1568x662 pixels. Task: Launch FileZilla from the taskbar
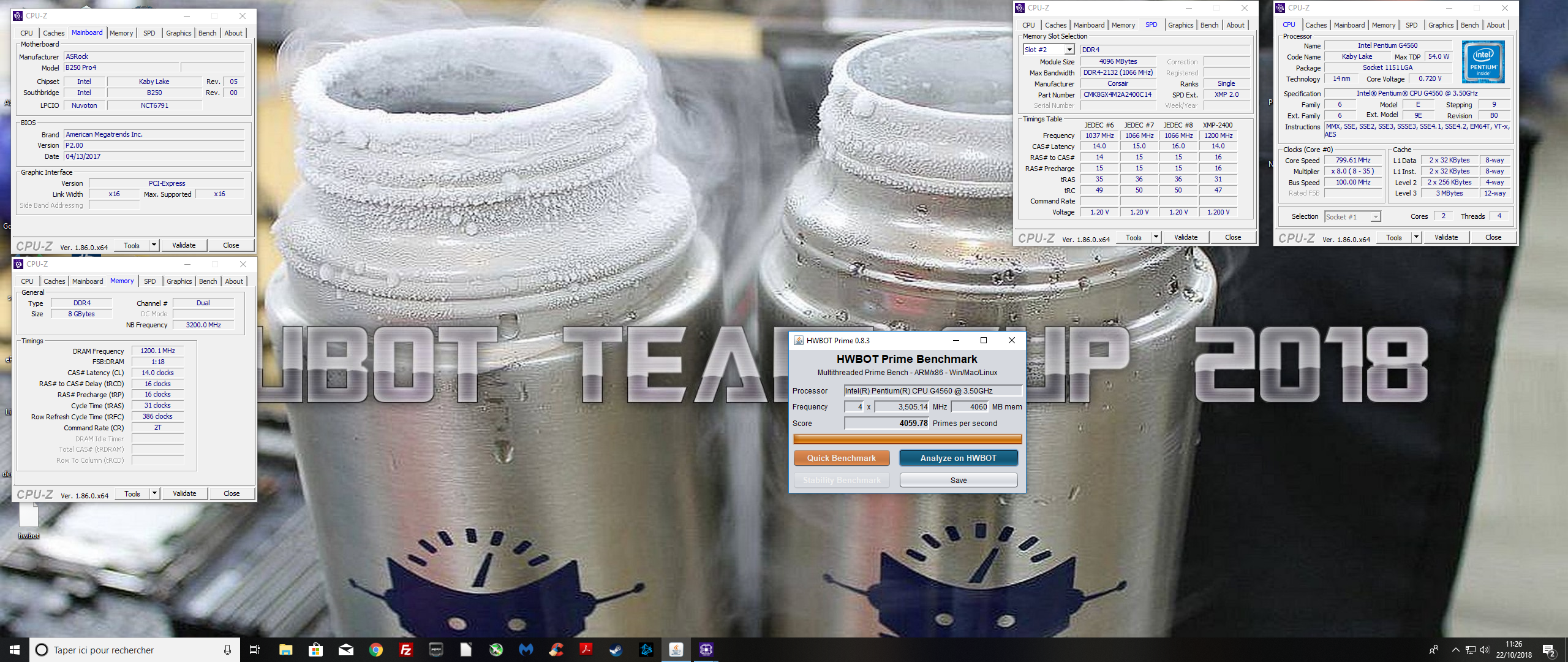405,650
